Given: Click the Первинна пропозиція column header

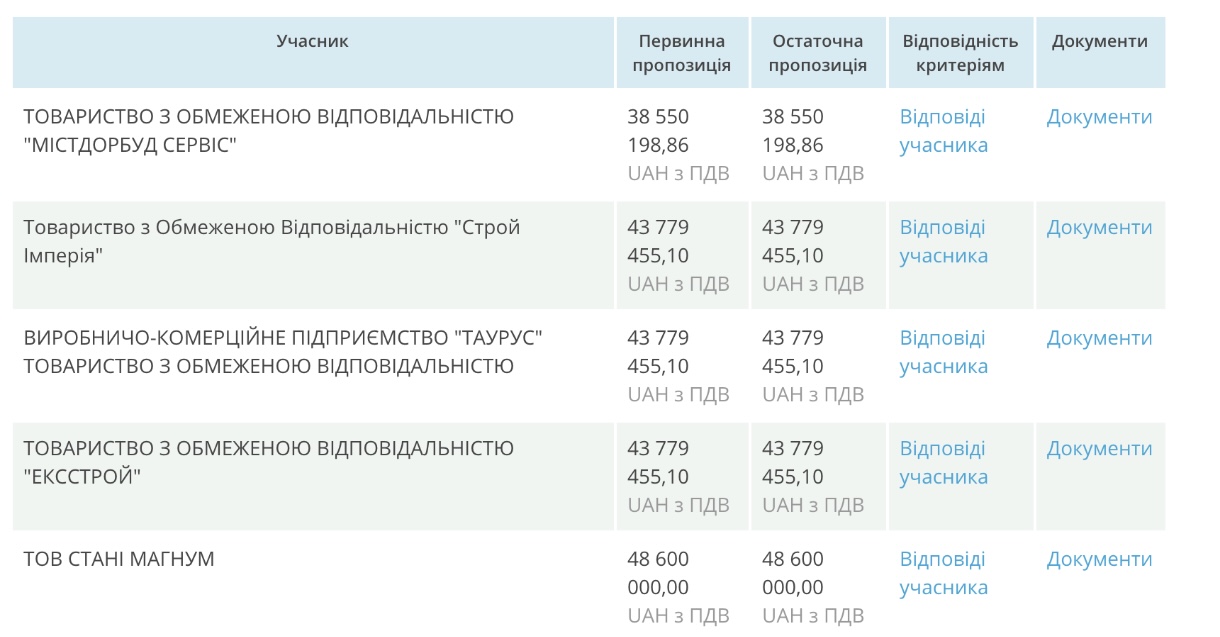Looking at the screenshot, I should click(681, 54).
